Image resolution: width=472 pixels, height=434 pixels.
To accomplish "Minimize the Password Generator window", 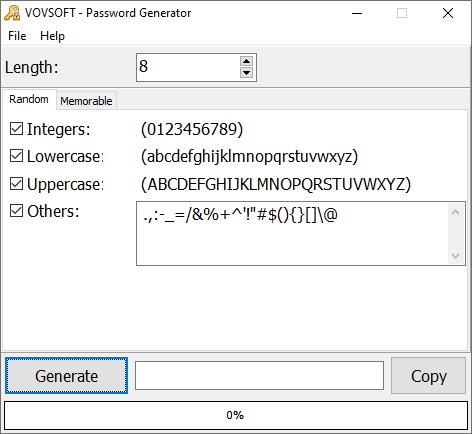I will (357, 14).
